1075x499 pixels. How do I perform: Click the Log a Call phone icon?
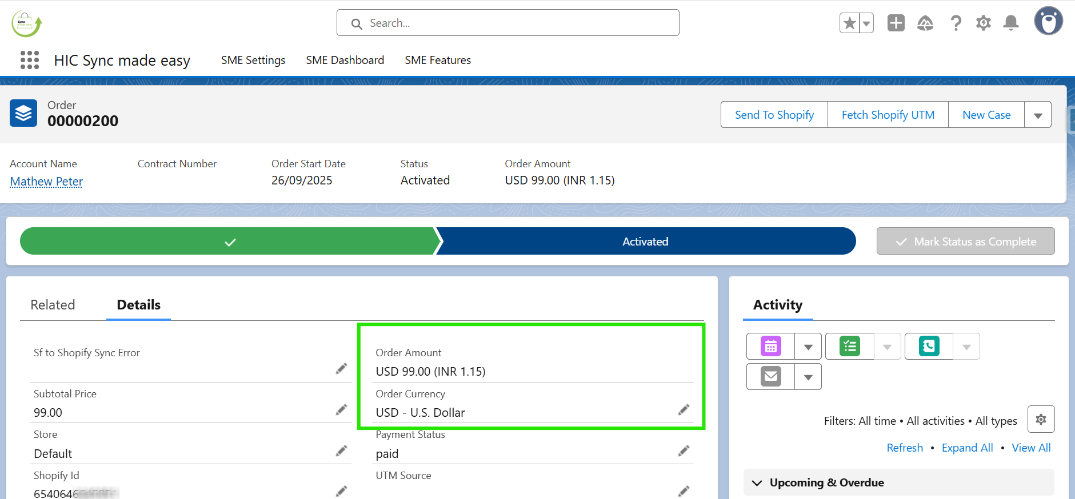click(929, 347)
